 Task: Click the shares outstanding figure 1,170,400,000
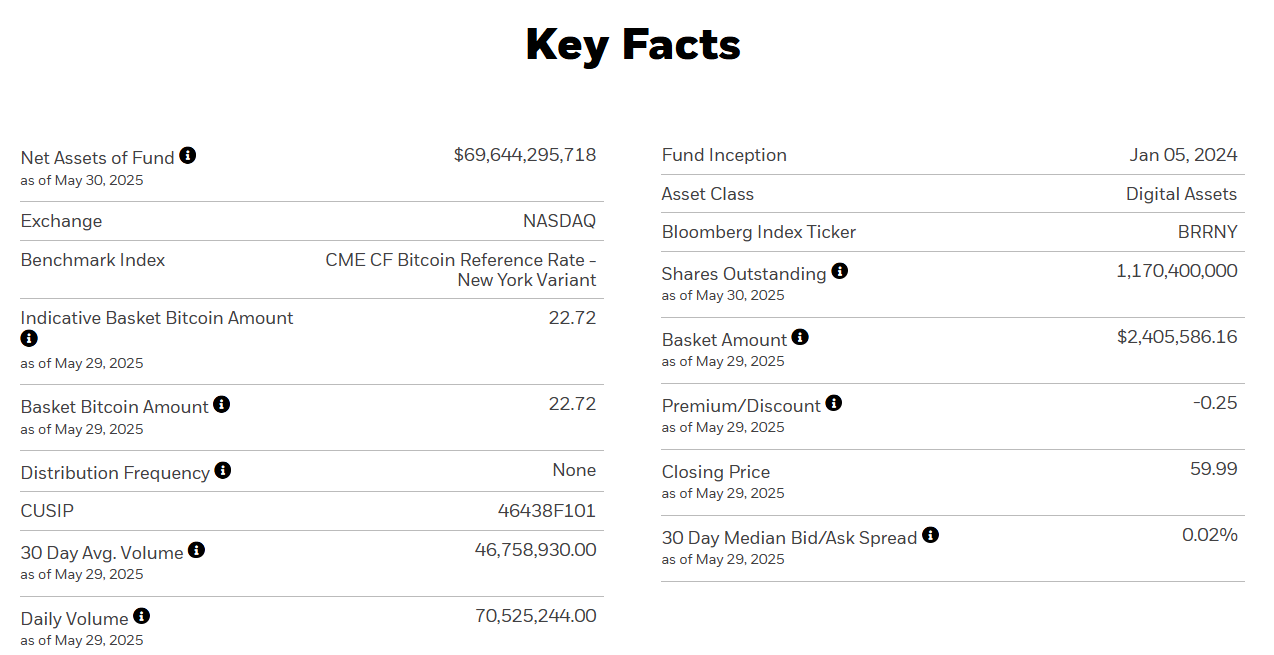pyautogui.click(x=1176, y=271)
